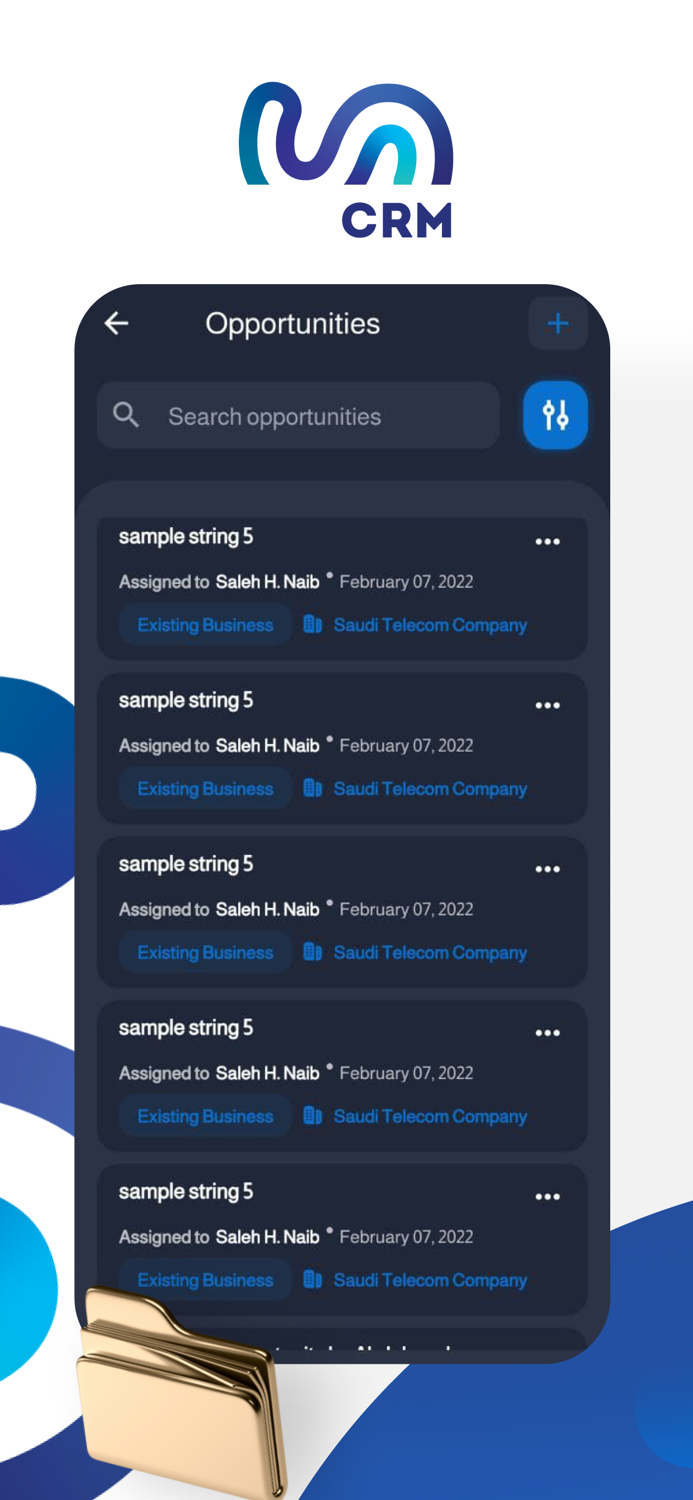Open the three-dot menu on the fourth card
This screenshot has width=693, height=1500.
tap(548, 1032)
